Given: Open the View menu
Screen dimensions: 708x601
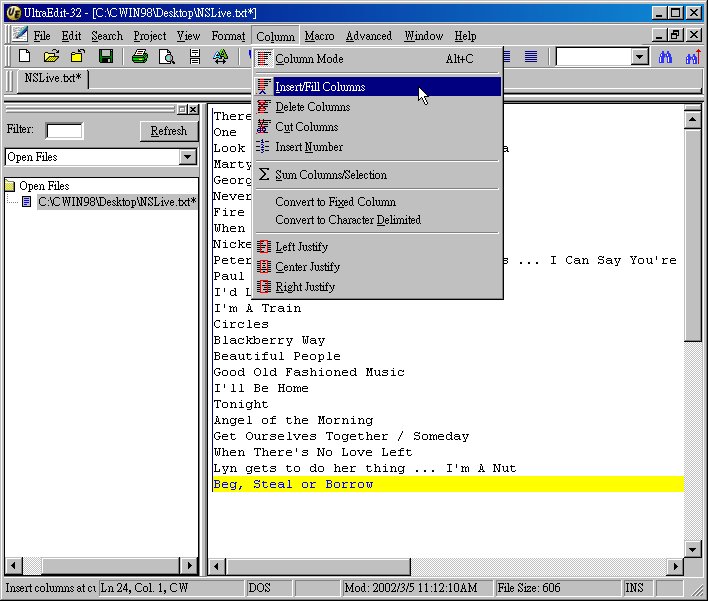Looking at the screenshot, I should click(188, 36).
